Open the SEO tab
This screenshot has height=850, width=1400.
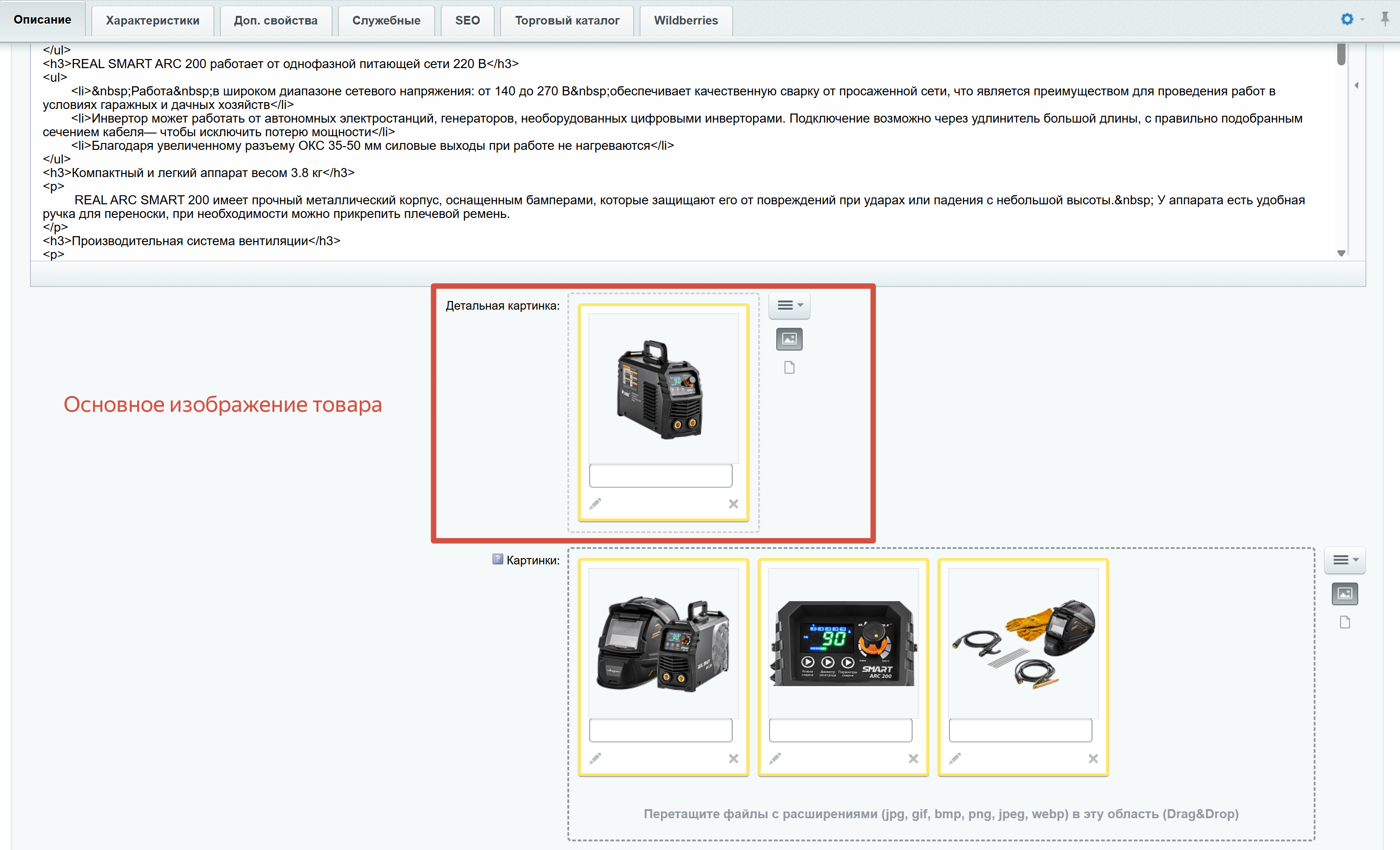pyautogui.click(x=467, y=20)
